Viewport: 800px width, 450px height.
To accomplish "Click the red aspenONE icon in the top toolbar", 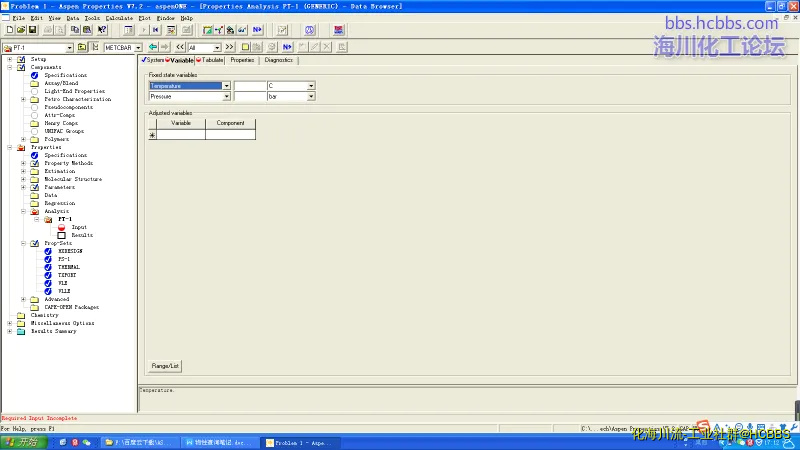I will click(x=338, y=30).
